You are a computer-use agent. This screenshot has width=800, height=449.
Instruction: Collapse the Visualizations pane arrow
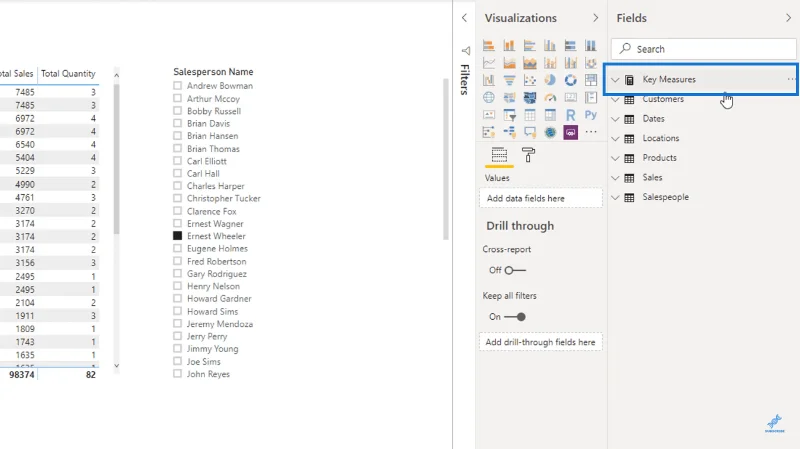595,18
